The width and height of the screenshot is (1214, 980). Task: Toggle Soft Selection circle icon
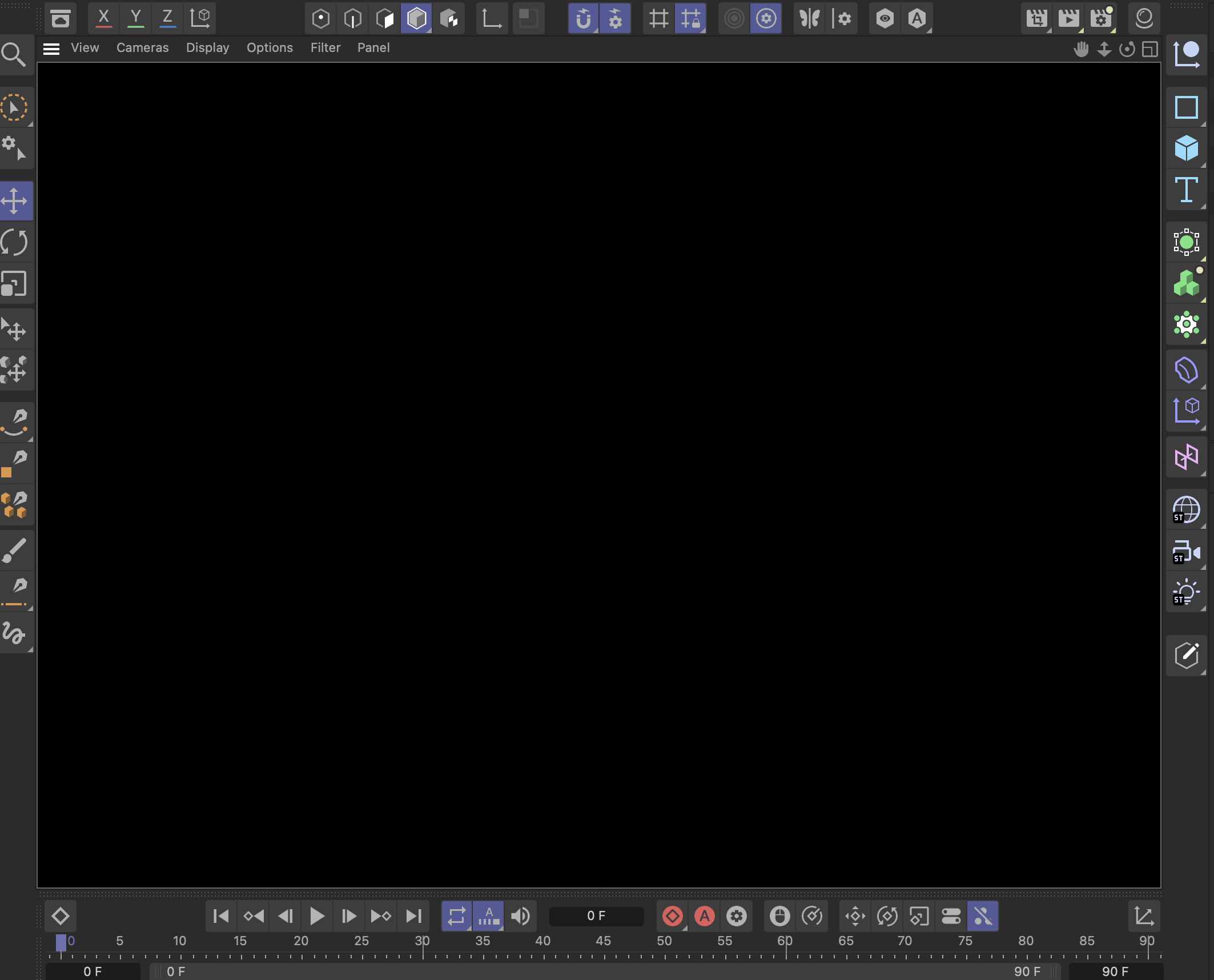pyautogui.click(x=734, y=19)
